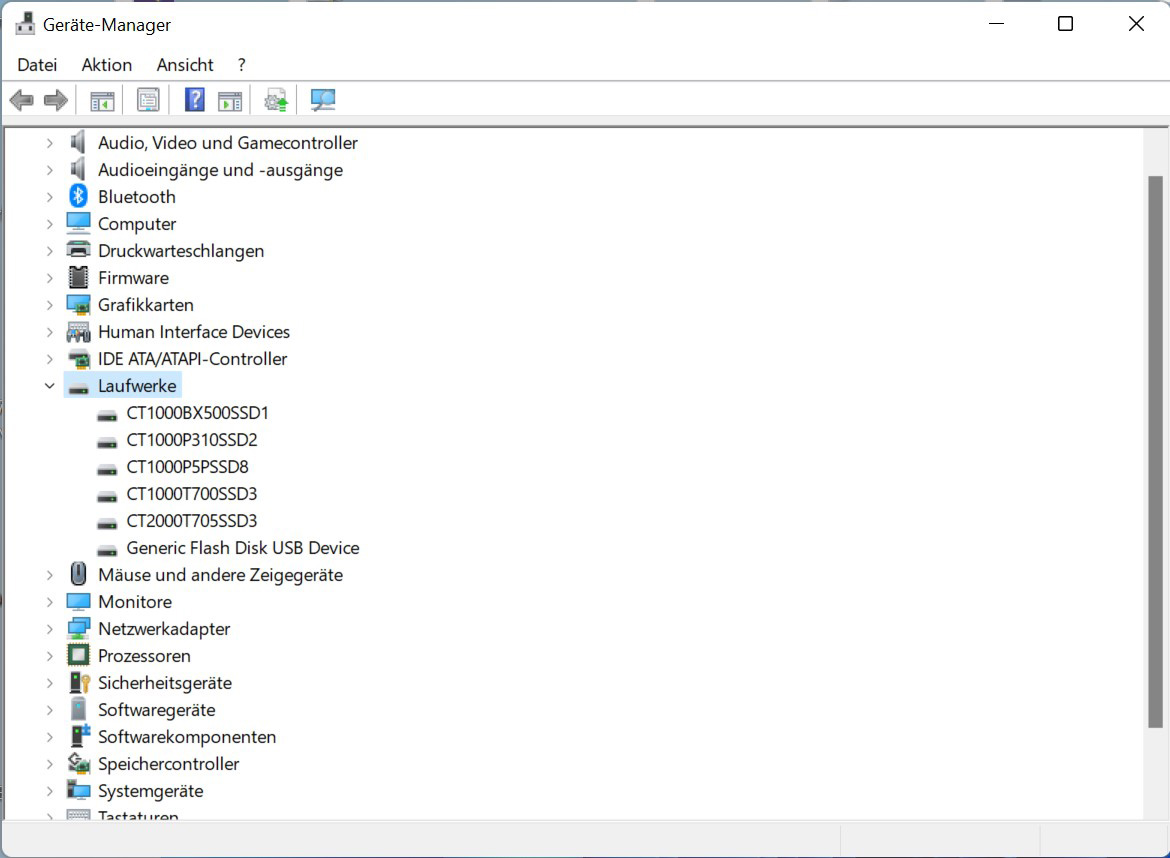Select the Computer category icon

tap(78, 224)
